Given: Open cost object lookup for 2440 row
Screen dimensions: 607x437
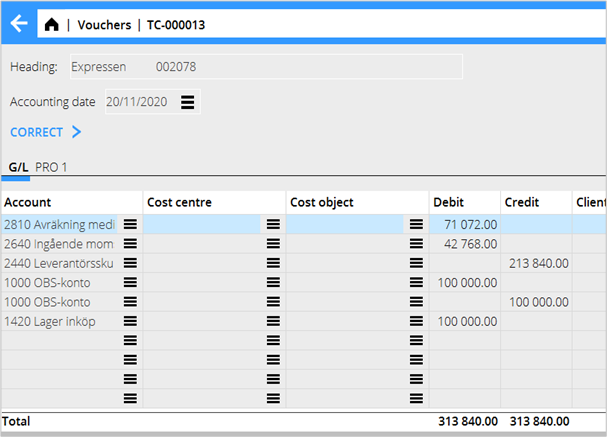Looking at the screenshot, I should click(x=416, y=263).
